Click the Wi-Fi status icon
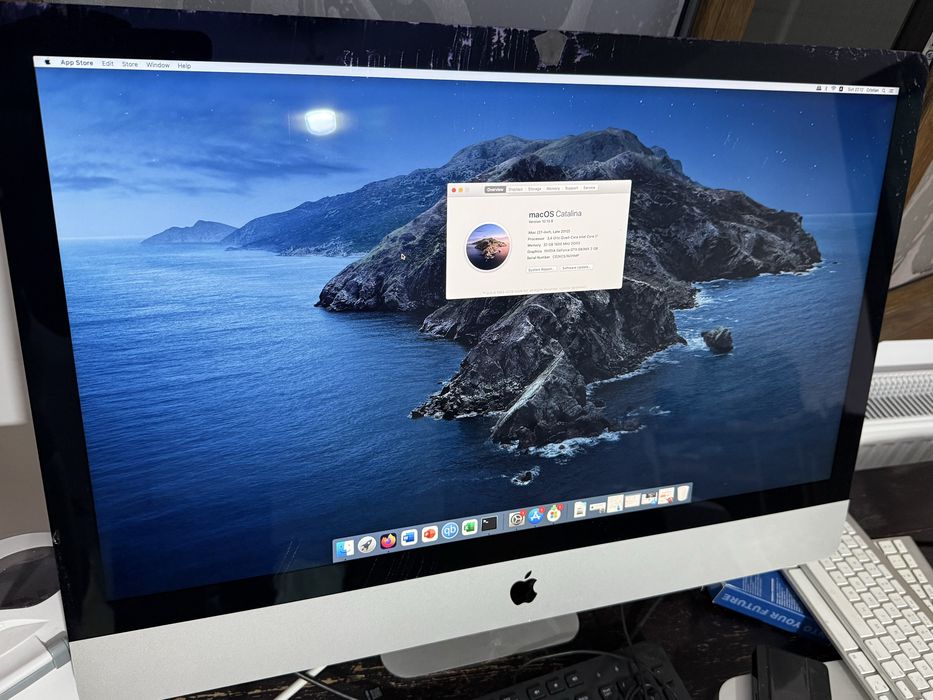Image resolution: width=933 pixels, height=700 pixels. tap(834, 88)
